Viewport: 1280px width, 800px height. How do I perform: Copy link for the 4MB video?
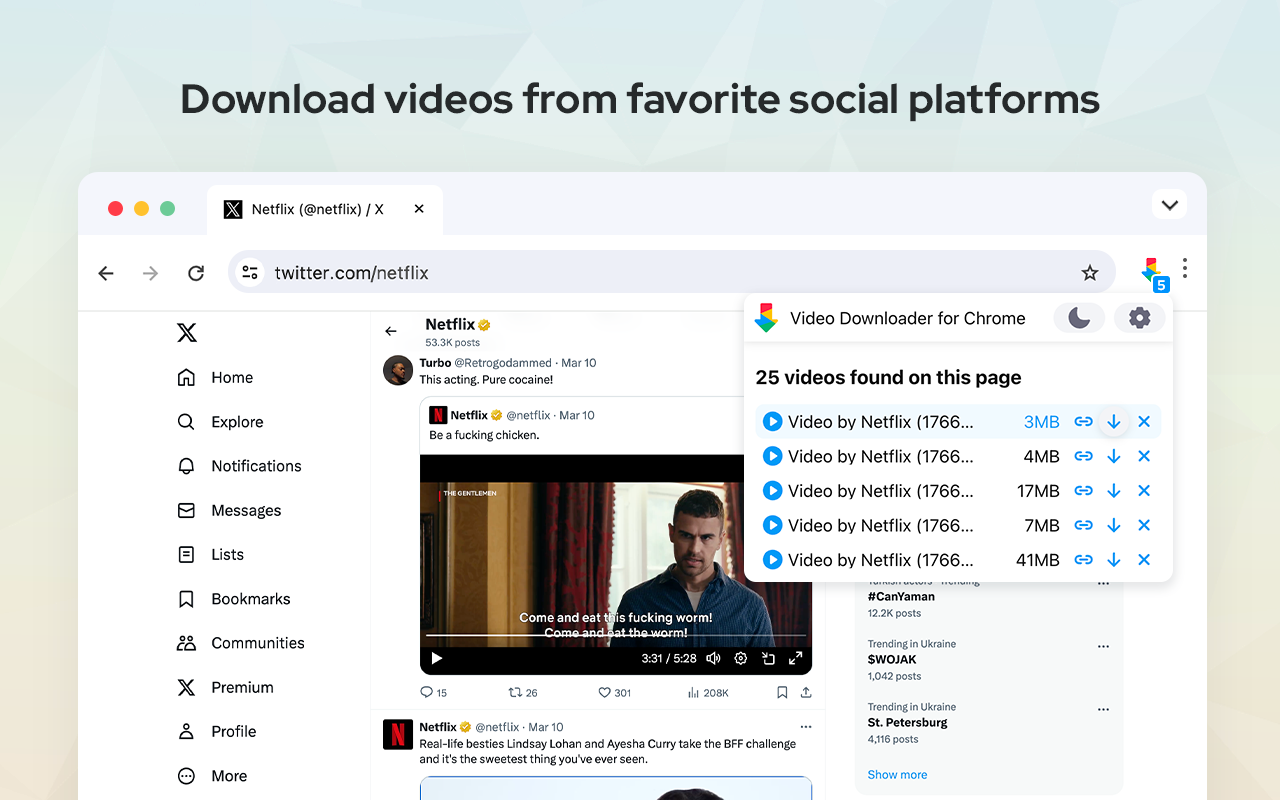[1083, 457]
